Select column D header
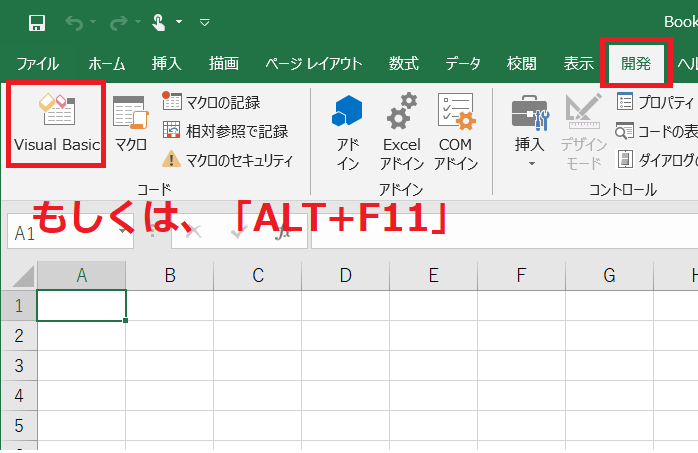The image size is (698, 453). (x=345, y=275)
